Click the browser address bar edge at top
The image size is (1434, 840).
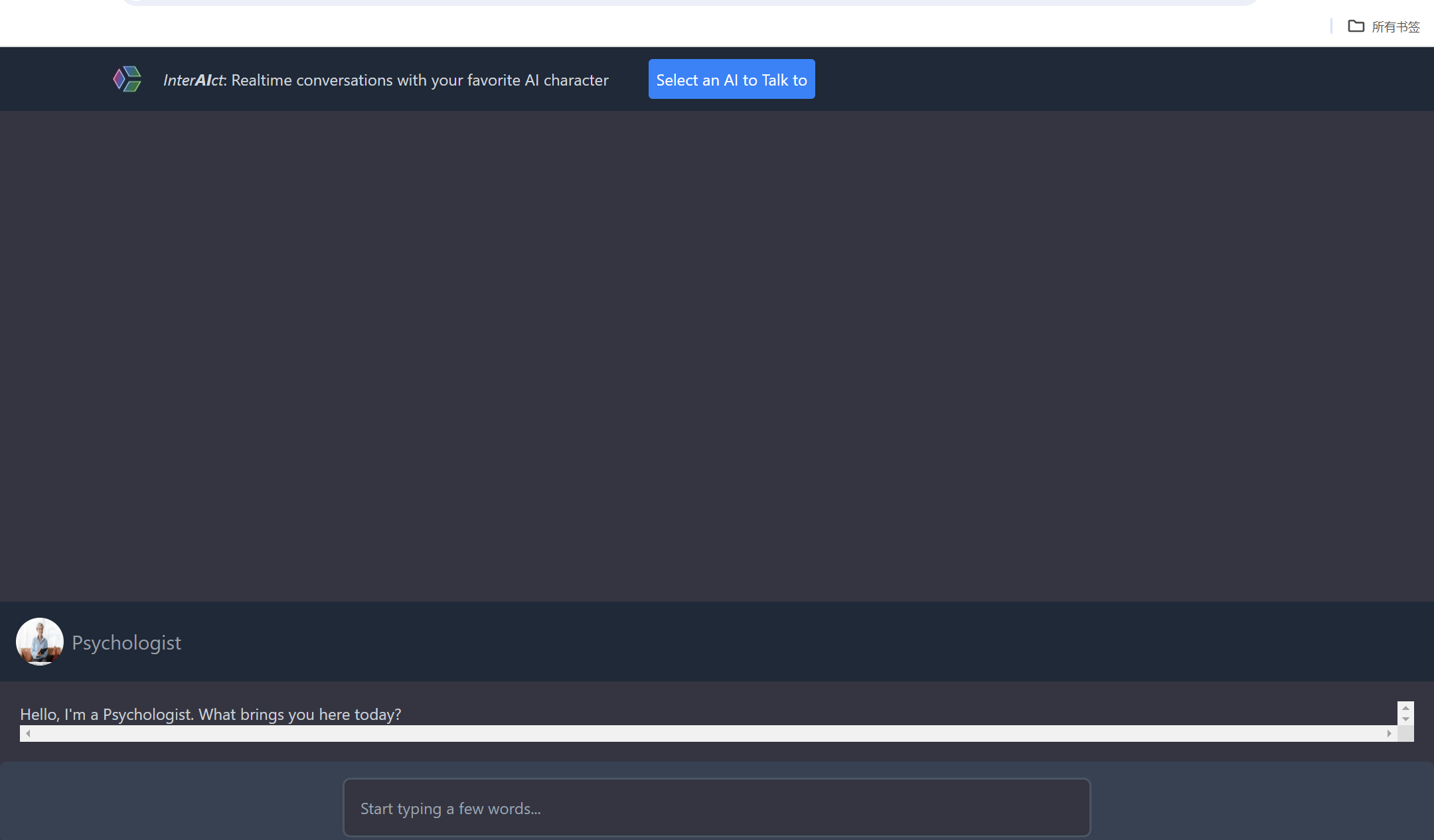click(x=690, y=3)
